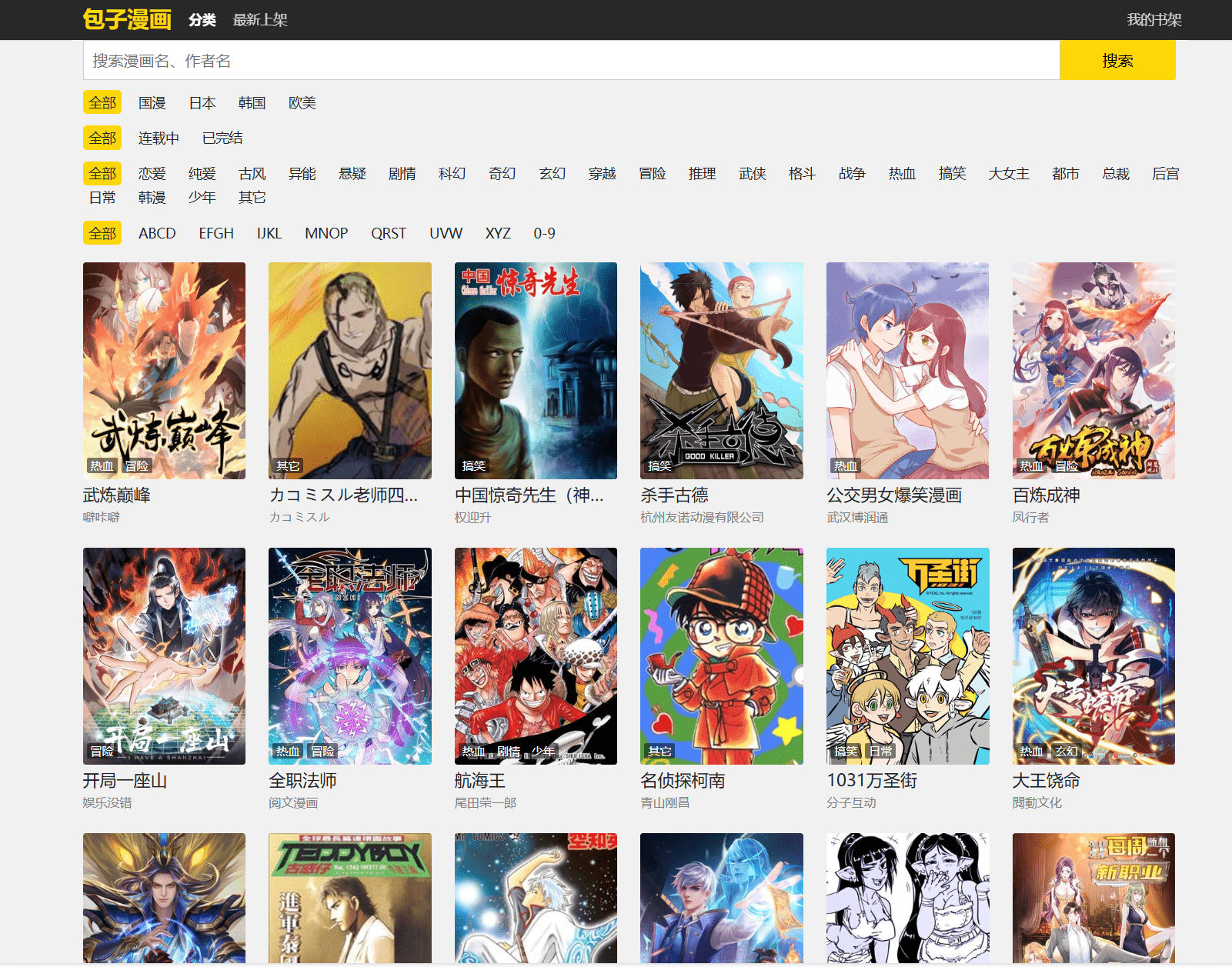The width and height of the screenshot is (1232, 967).
Task: Choose the 后宫 genre filter
Action: pos(1166,174)
